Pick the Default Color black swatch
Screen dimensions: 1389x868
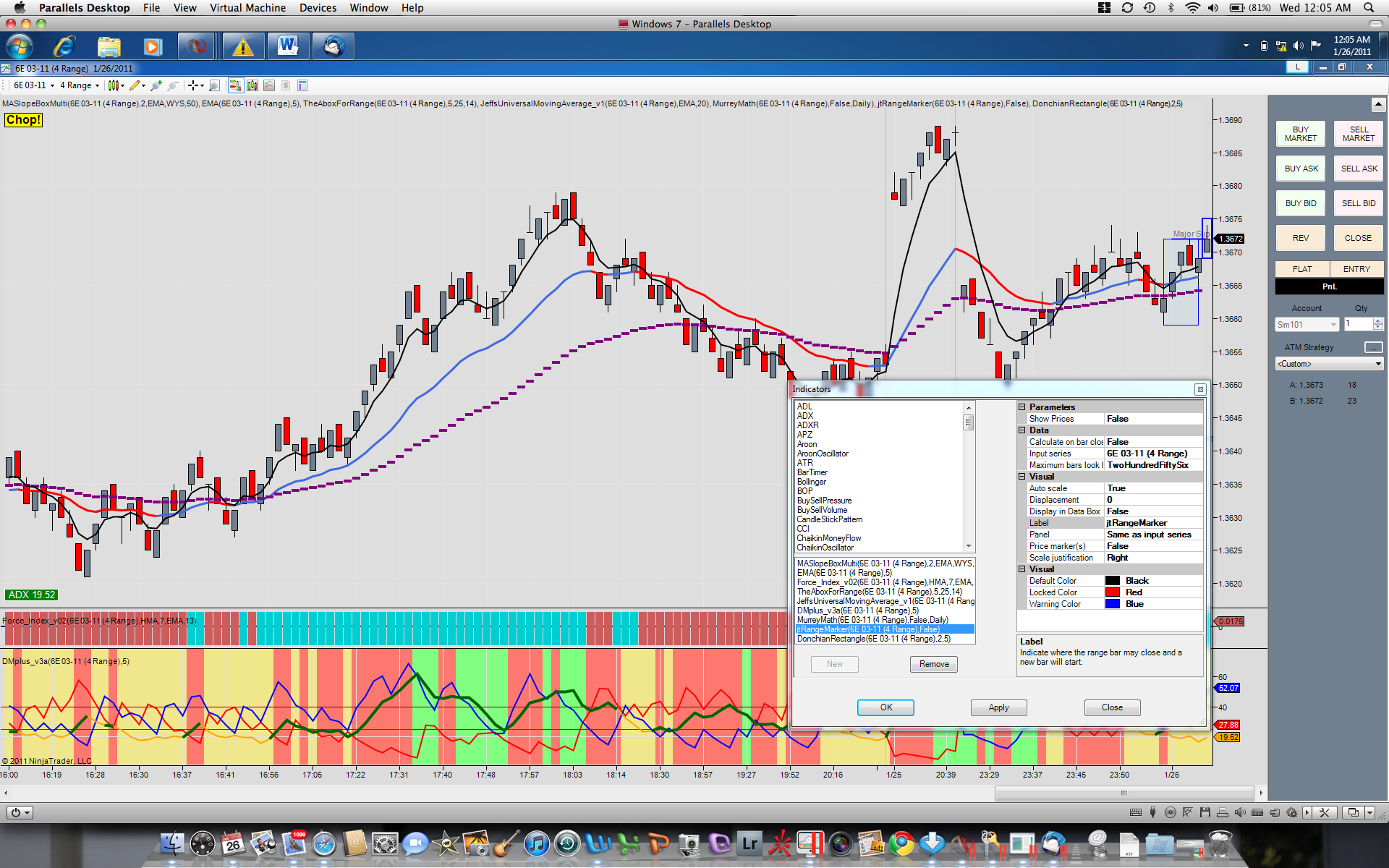click(1112, 581)
